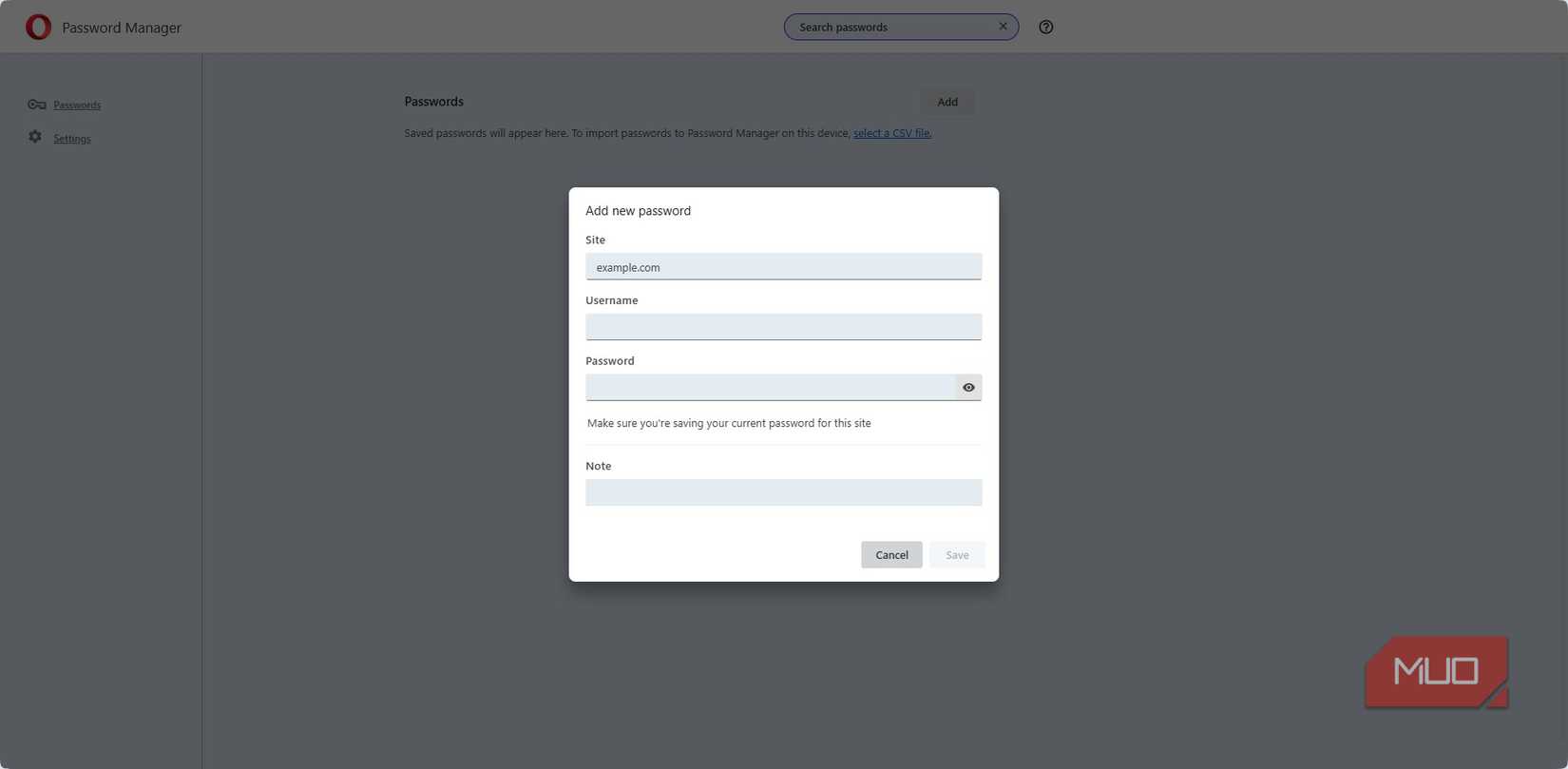Click the "Add new password" dialog heading
This screenshot has width=1568, height=769.
[638, 211]
